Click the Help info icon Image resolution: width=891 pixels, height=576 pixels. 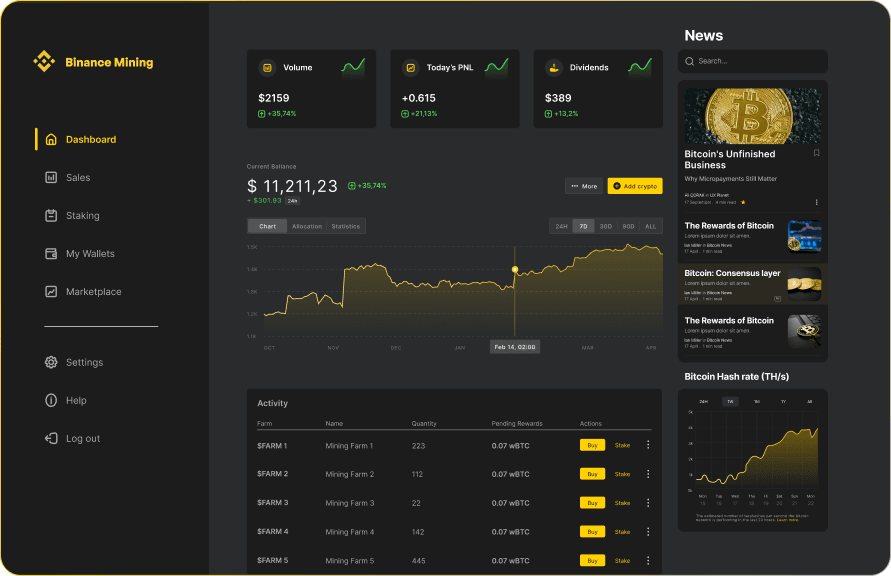51,400
